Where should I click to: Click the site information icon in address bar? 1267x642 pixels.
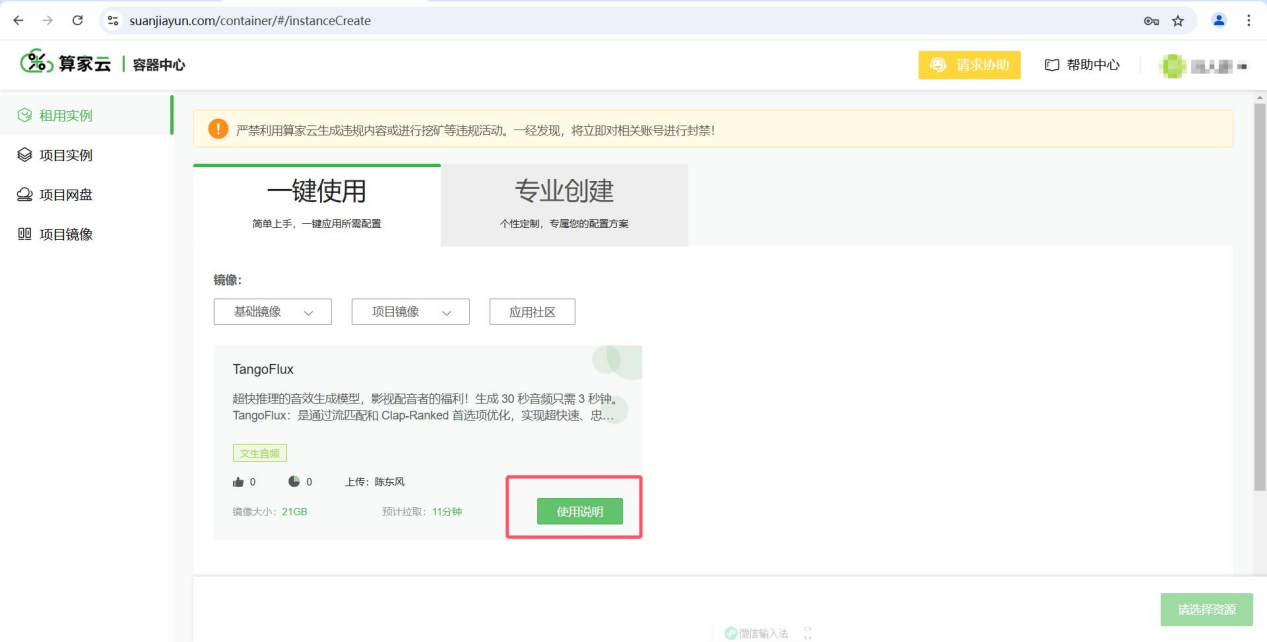[113, 20]
